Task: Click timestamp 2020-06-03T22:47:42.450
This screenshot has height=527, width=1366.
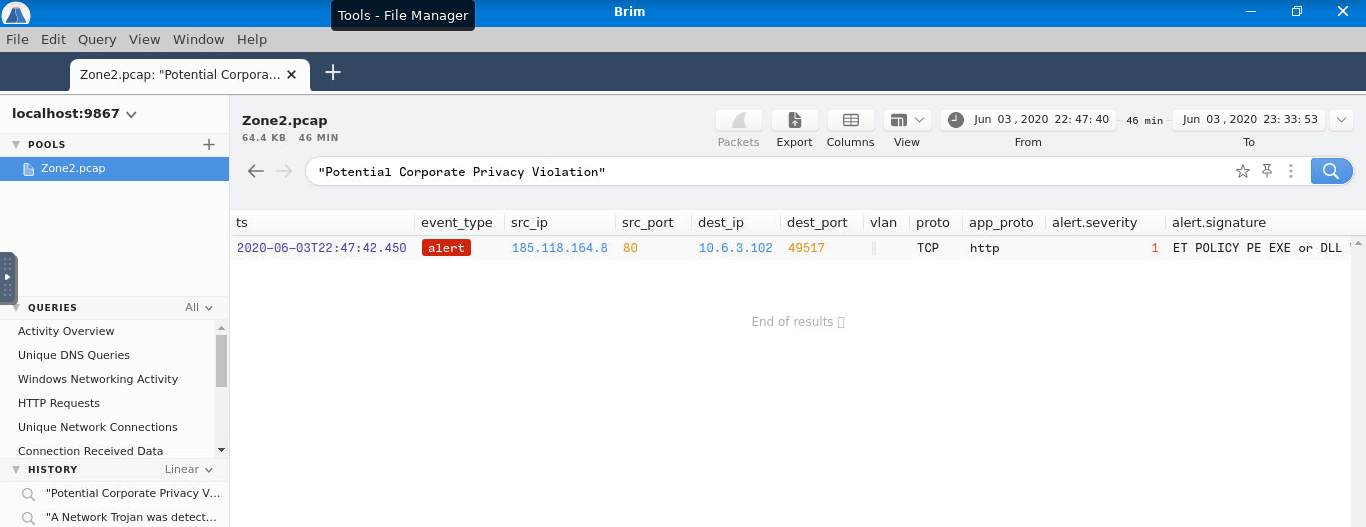Action: [322, 248]
